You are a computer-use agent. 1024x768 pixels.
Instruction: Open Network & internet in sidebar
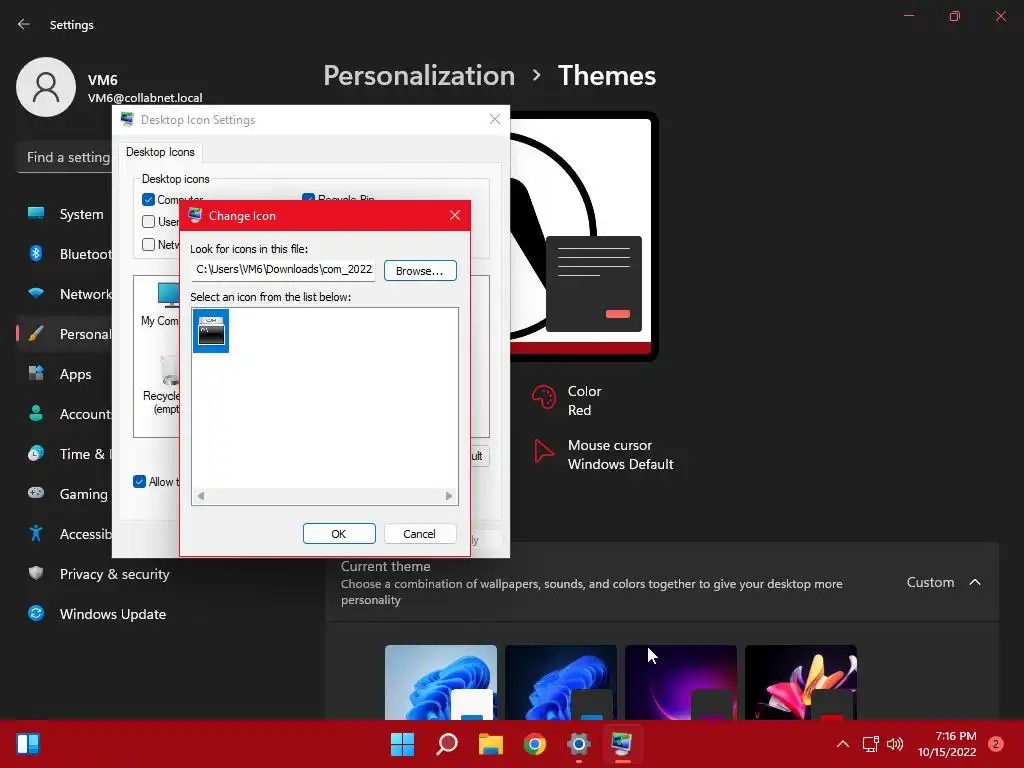tap(65, 294)
